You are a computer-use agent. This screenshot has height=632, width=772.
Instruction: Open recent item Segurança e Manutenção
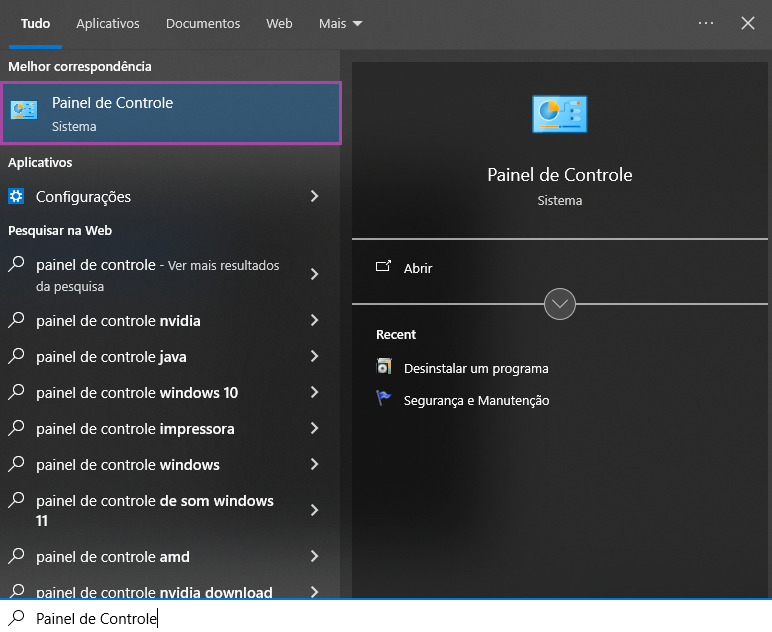click(476, 401)
